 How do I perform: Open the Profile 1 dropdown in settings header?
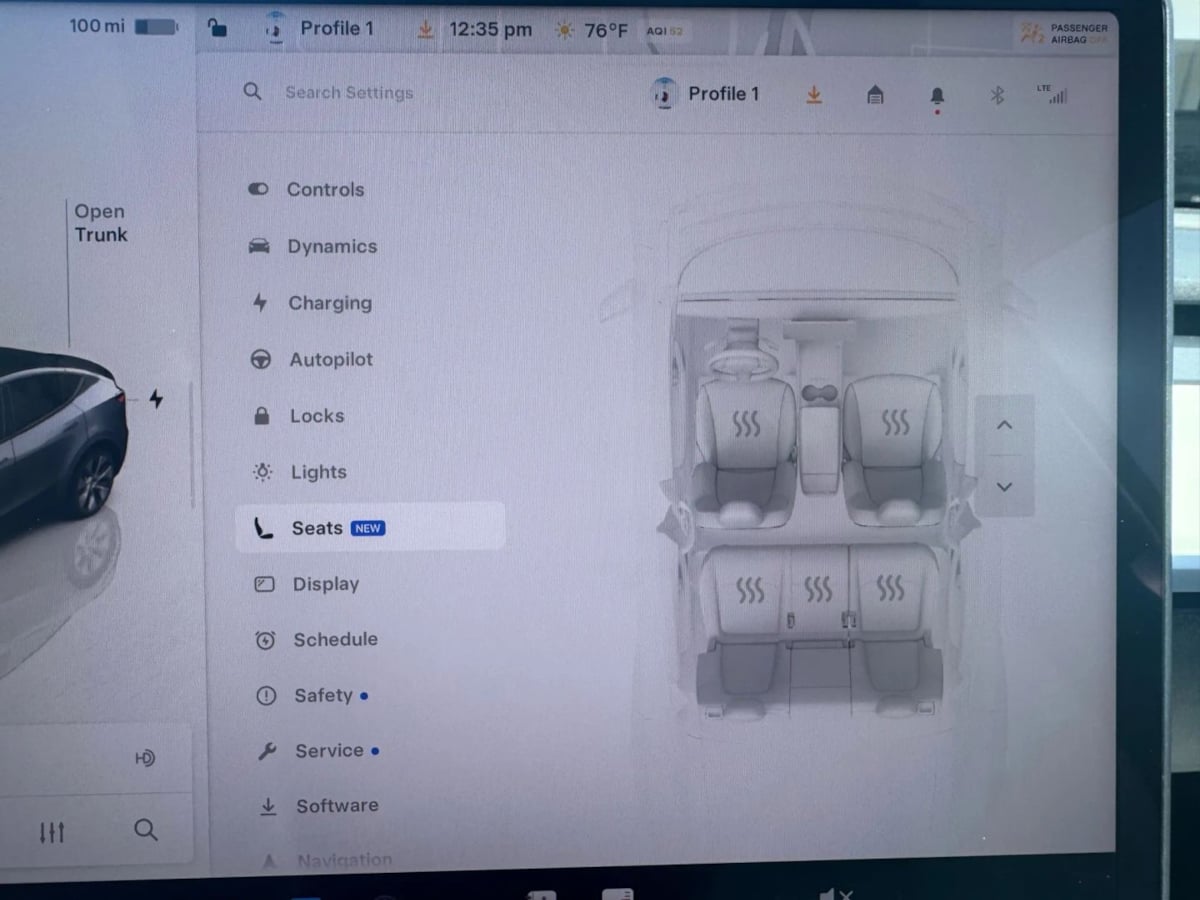pyautogui.click(x=706, y=94)
